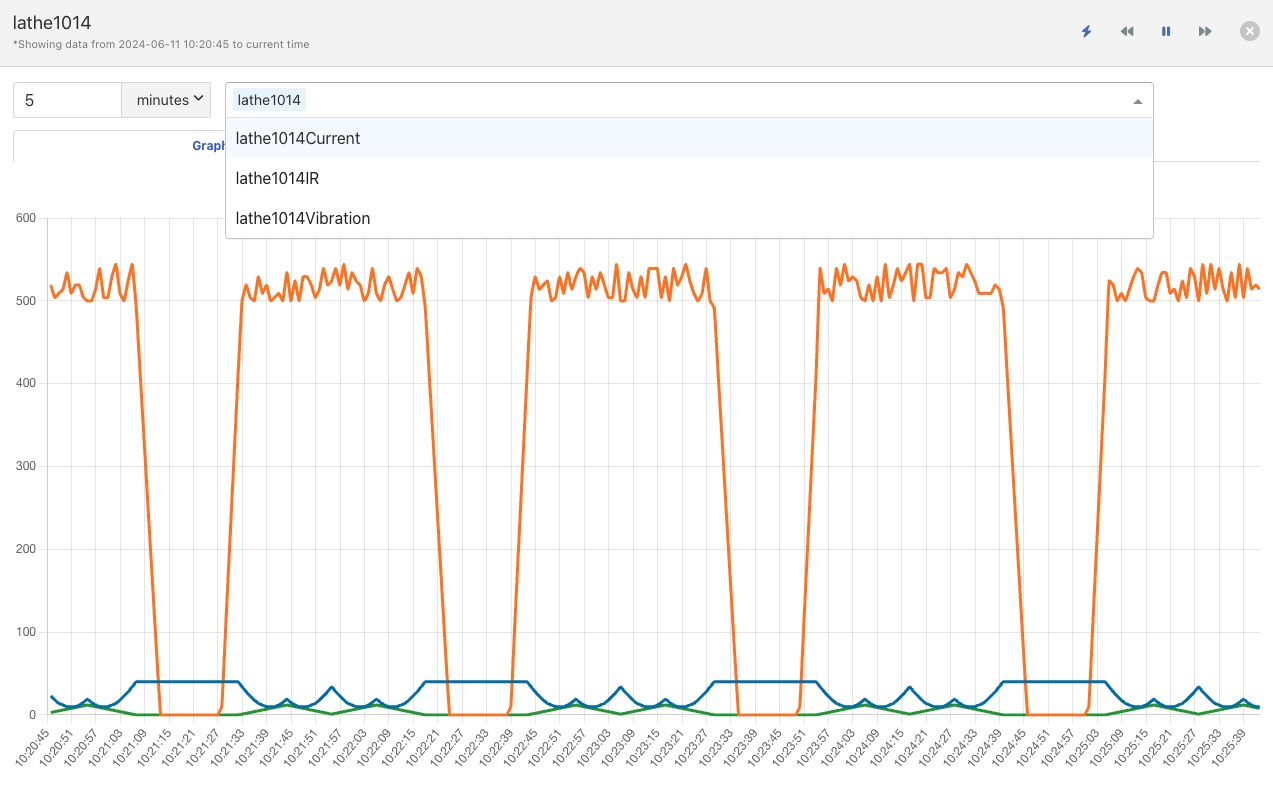Fast-forward the chart time window
The height and width of the screenshot is (787, 1273).
[1205, 31]
